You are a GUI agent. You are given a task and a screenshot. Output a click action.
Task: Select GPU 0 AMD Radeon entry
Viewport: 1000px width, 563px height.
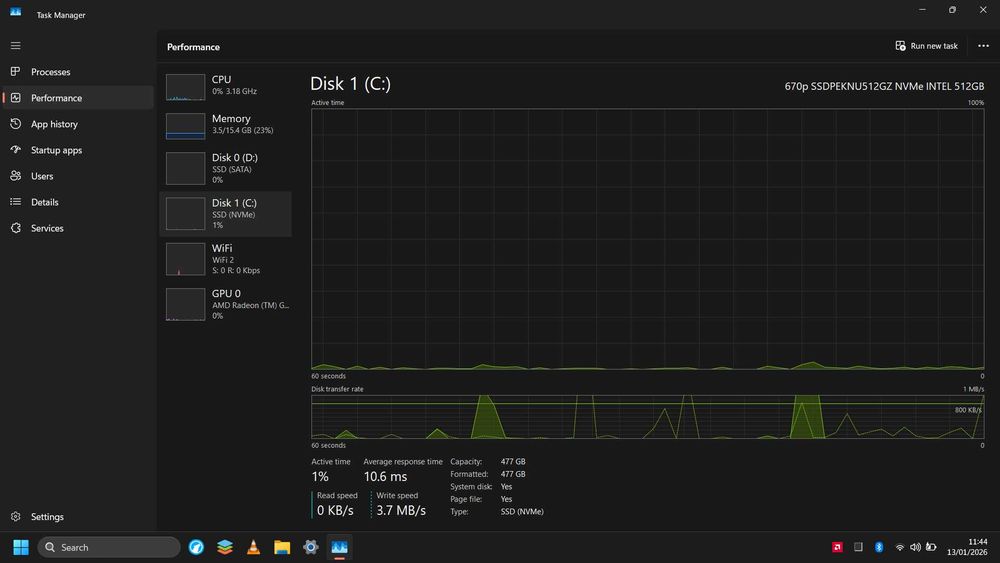(226, 304)
